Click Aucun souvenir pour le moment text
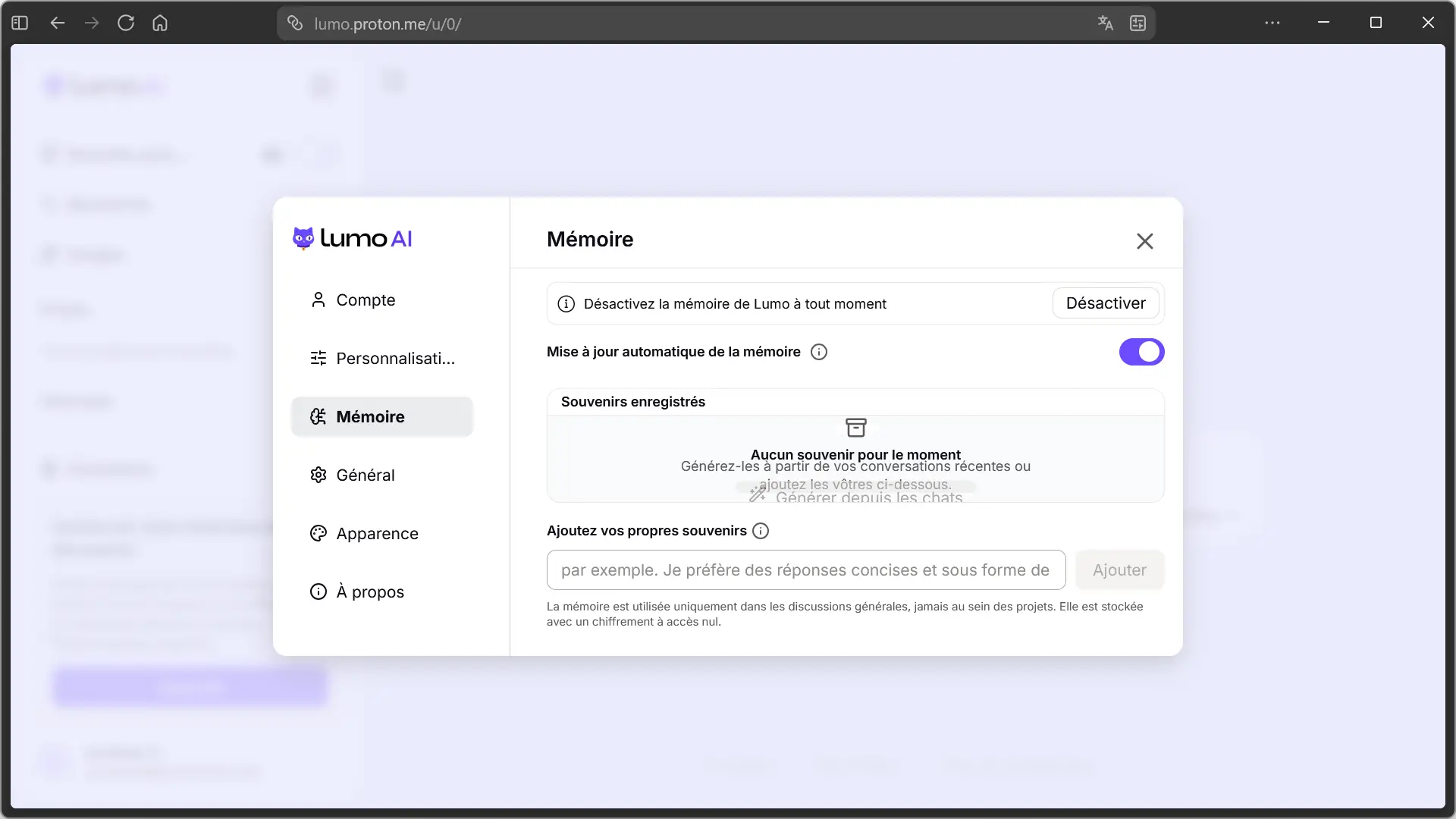 coord(855,454)
